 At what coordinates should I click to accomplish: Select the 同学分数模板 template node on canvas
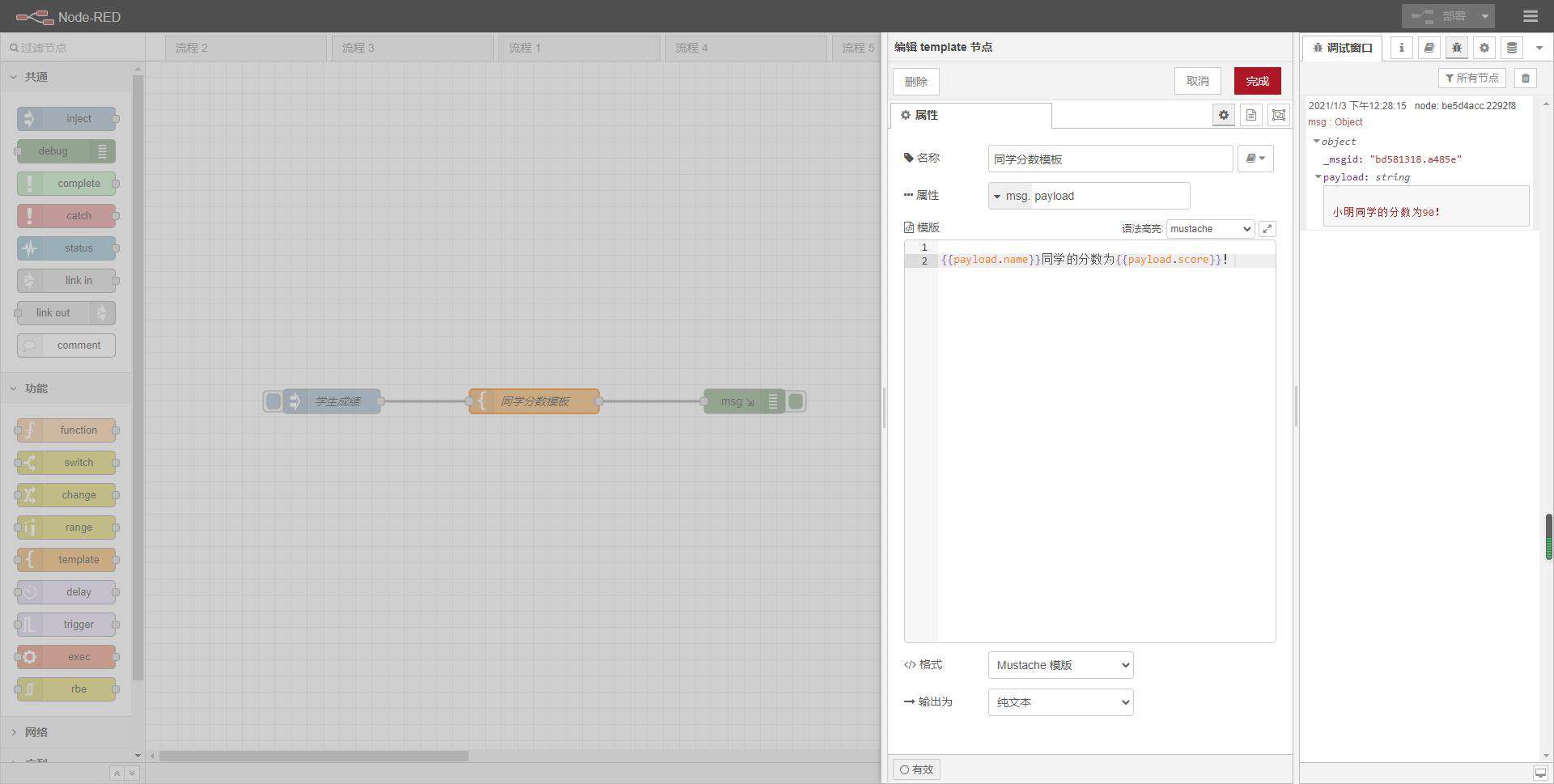(534, 401)
